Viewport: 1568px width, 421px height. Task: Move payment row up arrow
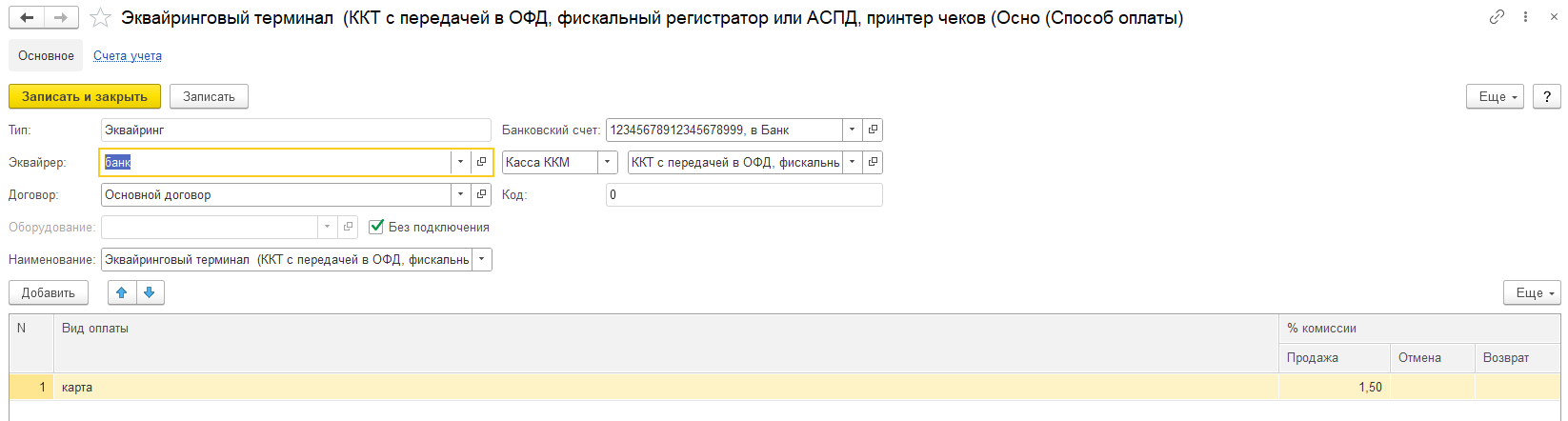[122, 292]
